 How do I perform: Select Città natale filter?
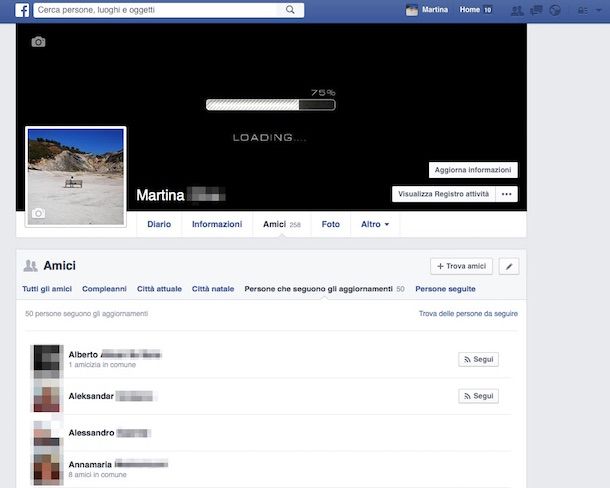(x=213, y=289)
